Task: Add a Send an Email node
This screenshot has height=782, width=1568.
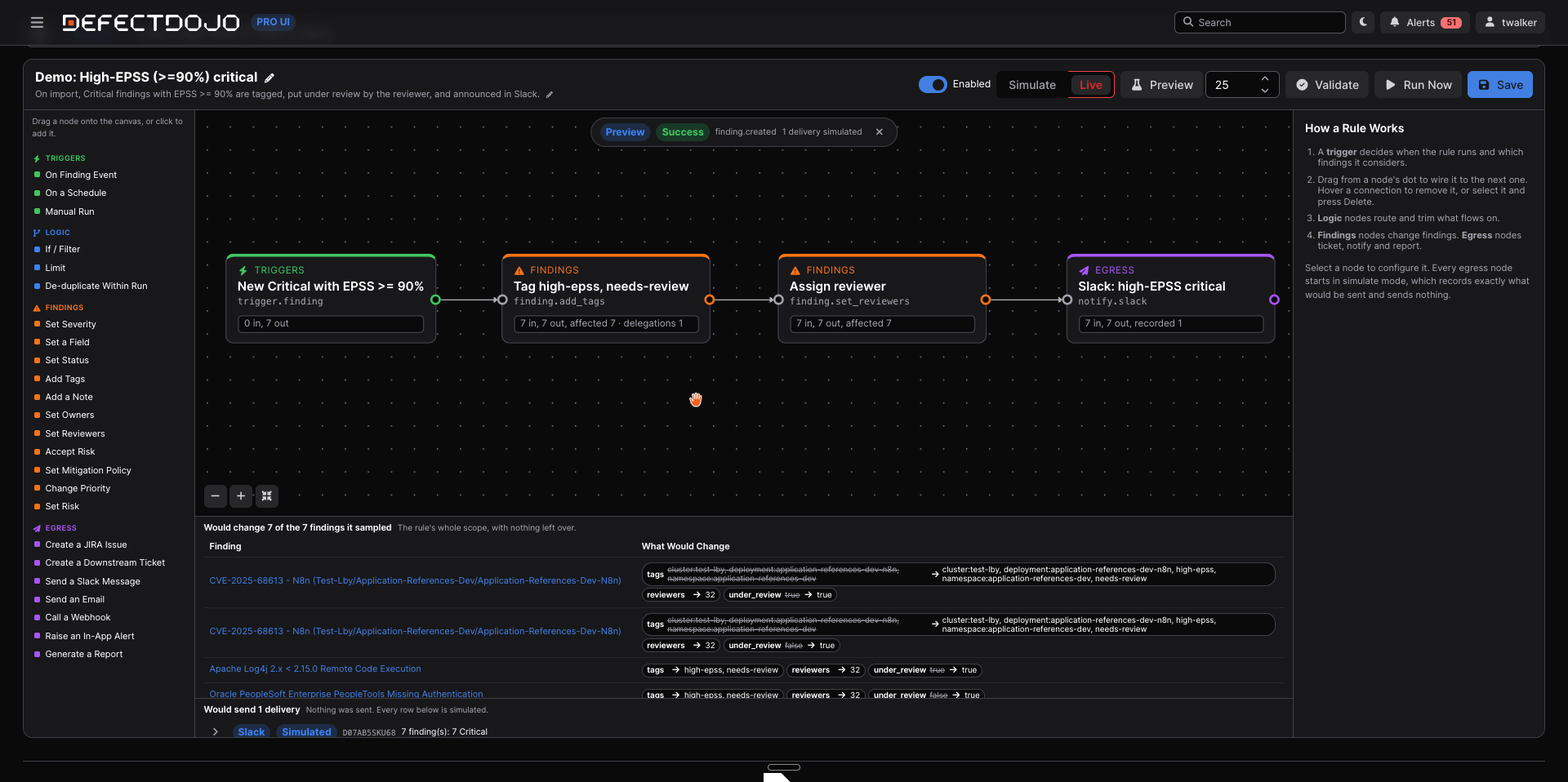Action: coord(74,599)
